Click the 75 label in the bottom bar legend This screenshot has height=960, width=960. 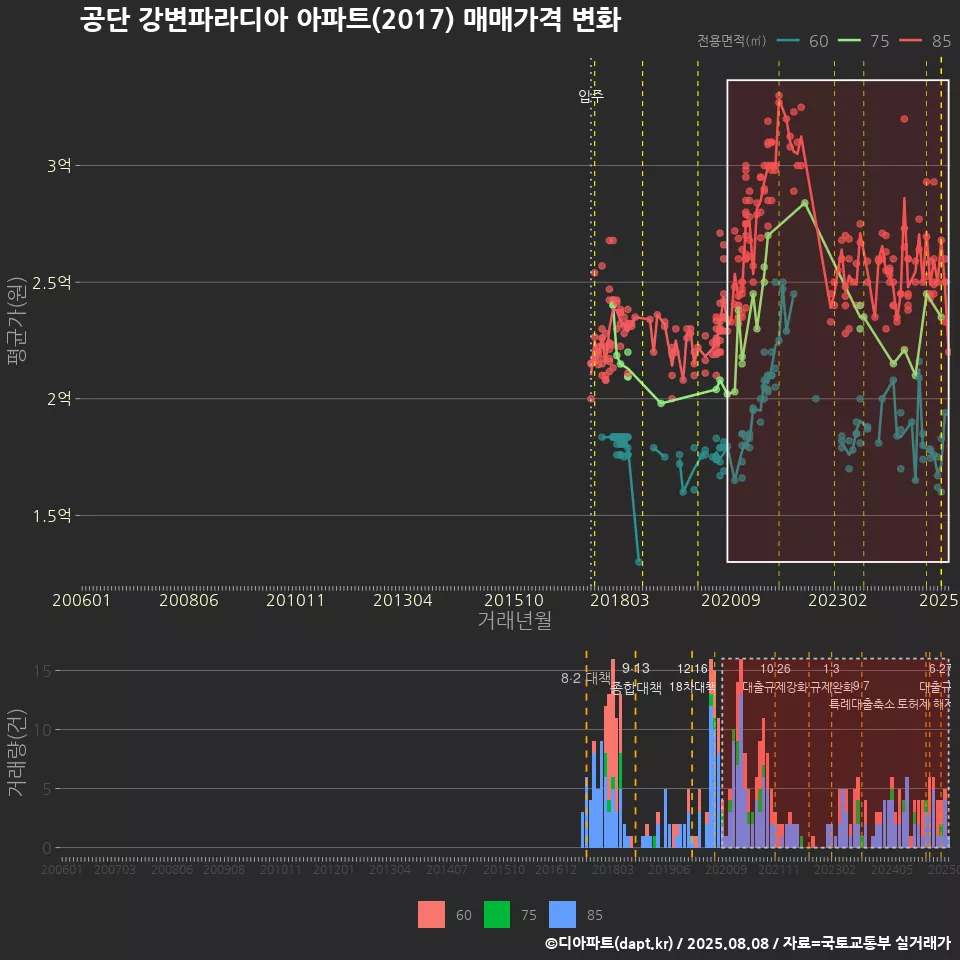point(529,915)
